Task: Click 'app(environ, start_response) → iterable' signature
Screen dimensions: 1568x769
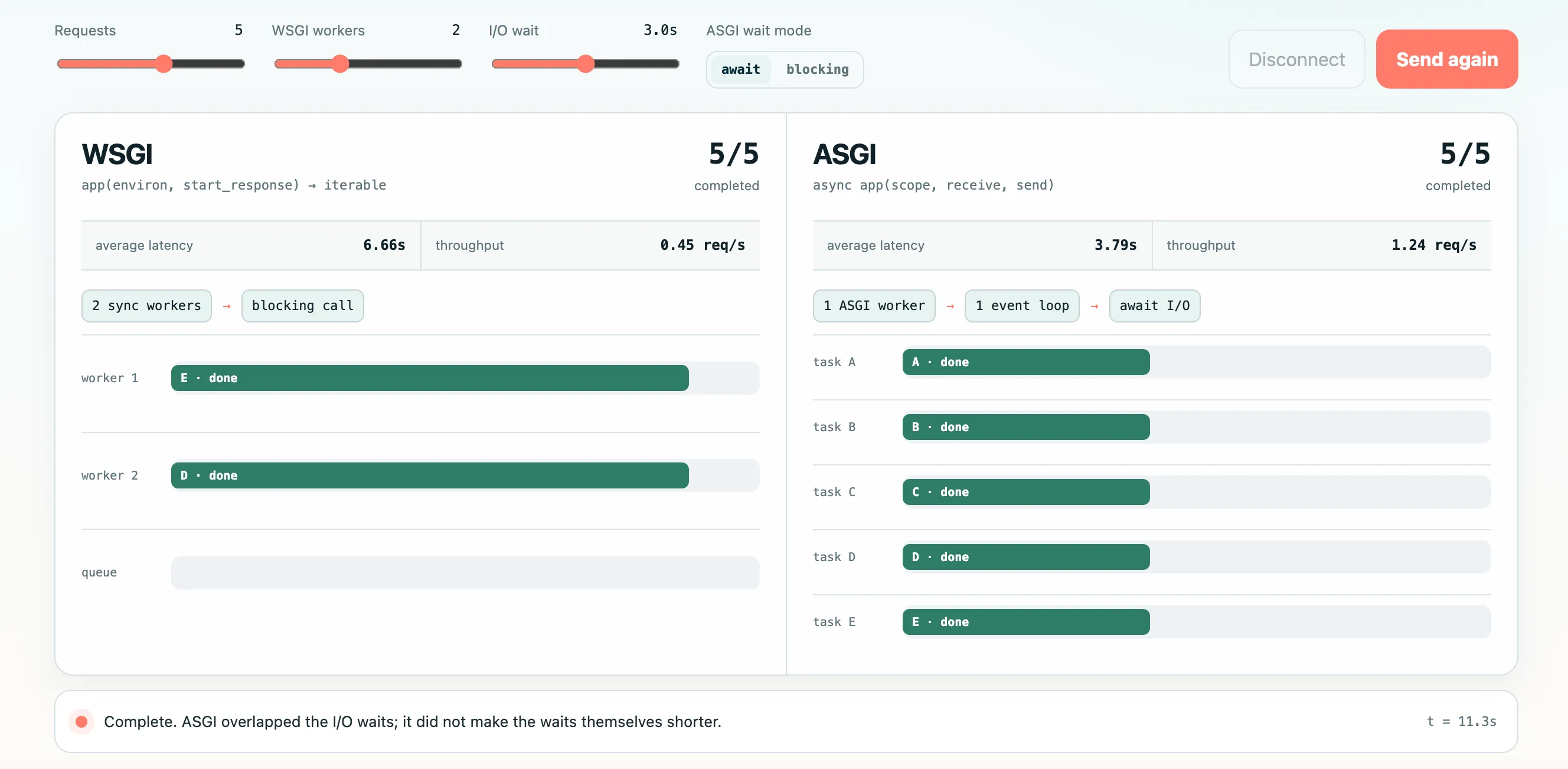Action: 234,185
